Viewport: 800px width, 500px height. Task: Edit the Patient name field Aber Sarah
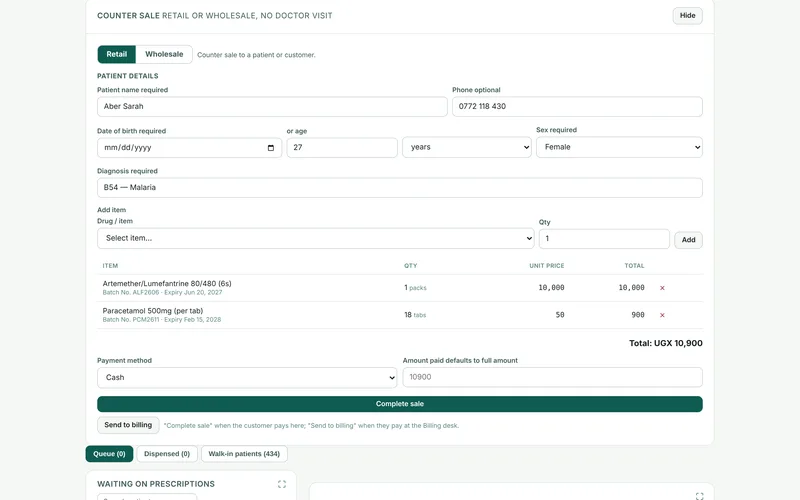(272, 107)
